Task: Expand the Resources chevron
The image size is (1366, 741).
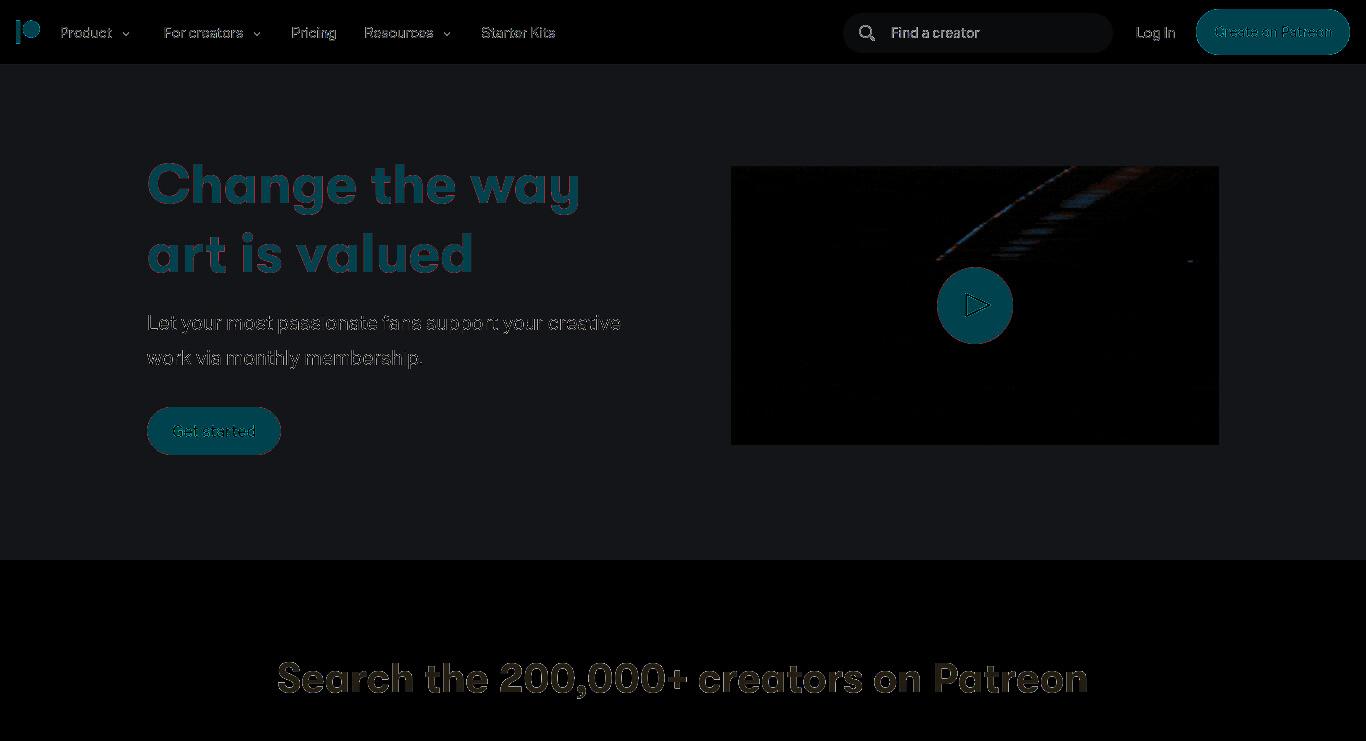Action: pos(447,34)
